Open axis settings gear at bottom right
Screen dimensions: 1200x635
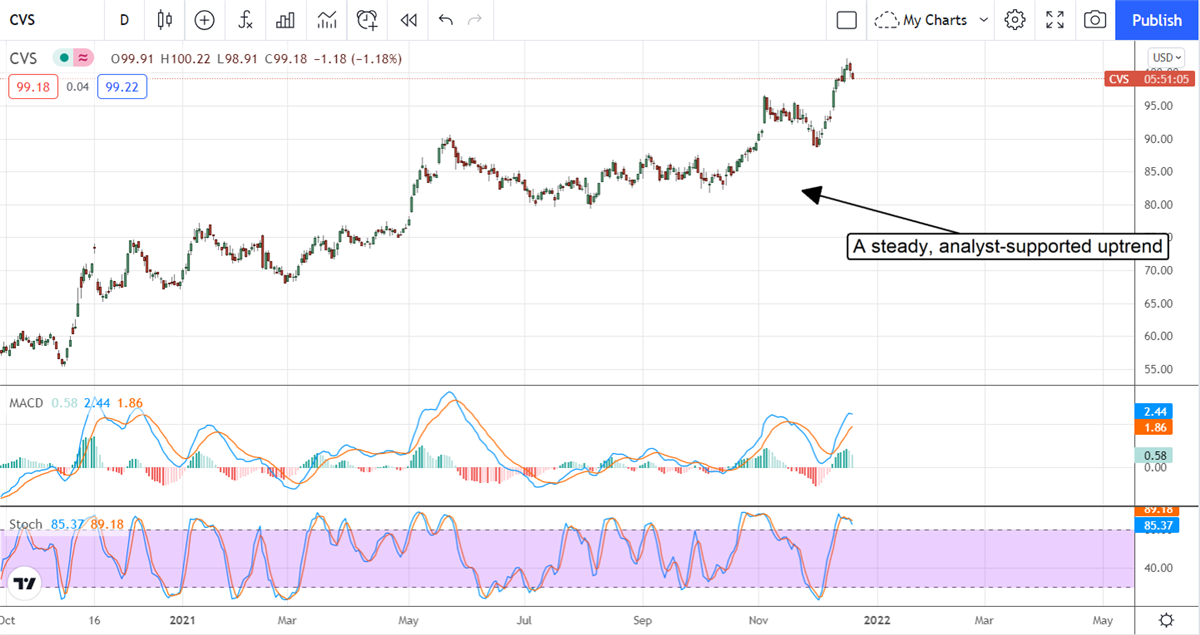(1166, 620)
